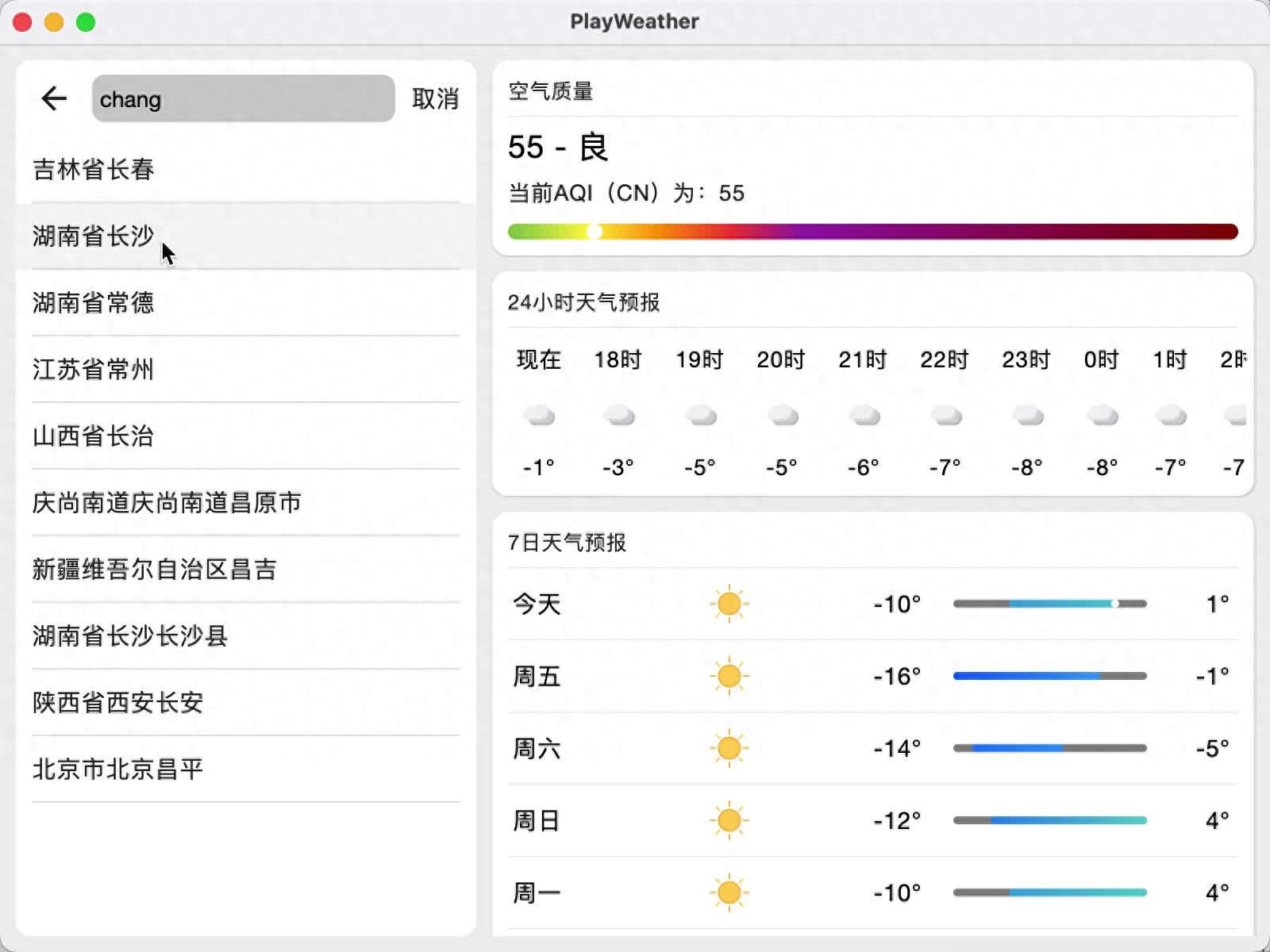Image resolution: width=1270 pixels, height=952 pixels.
Task: Click the 取消 cancel button
Action: click(435, 98)
